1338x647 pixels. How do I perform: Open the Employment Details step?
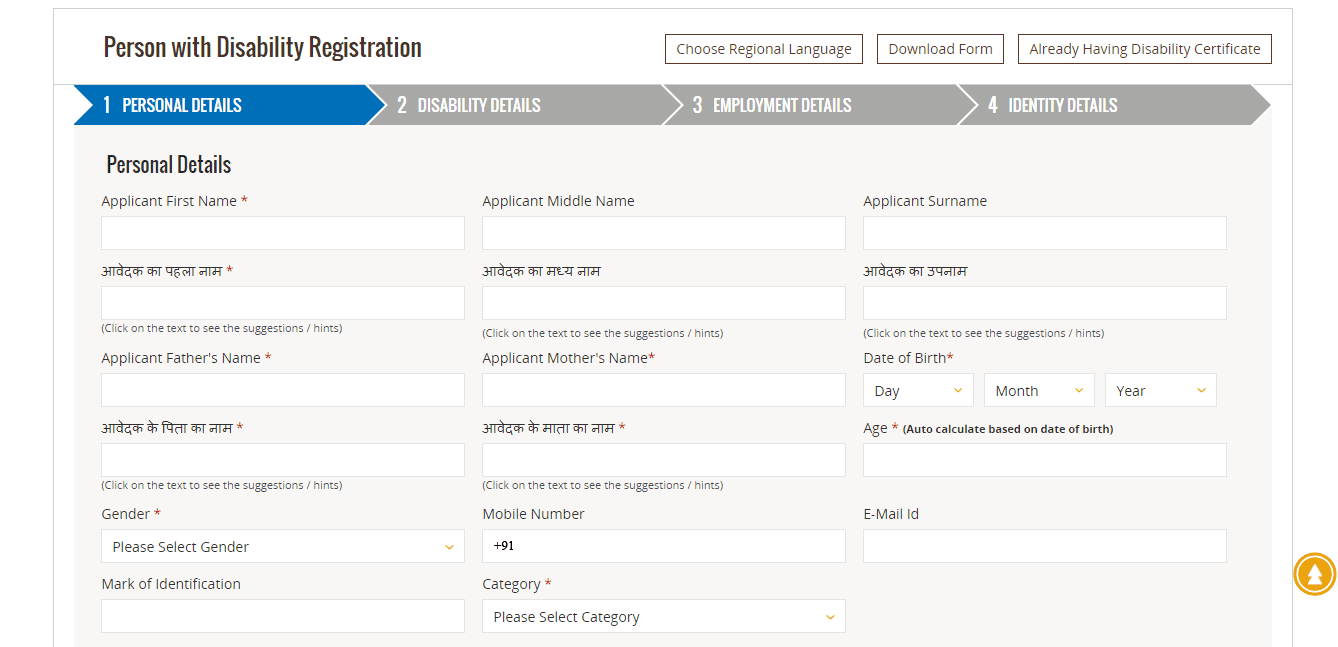tap(782, 104)
